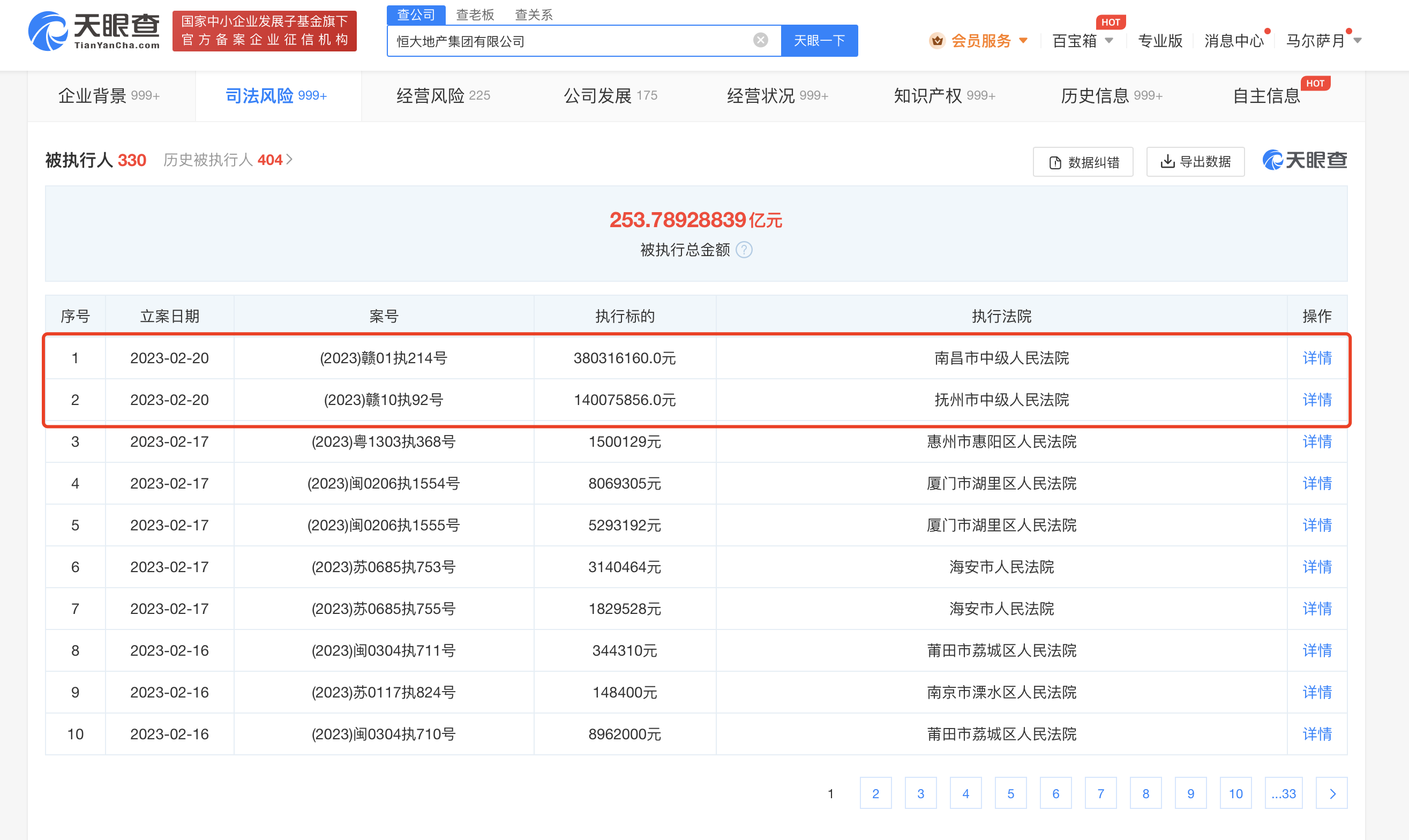Click the 数据纠错 document icon button

[x=1082, y=162]
